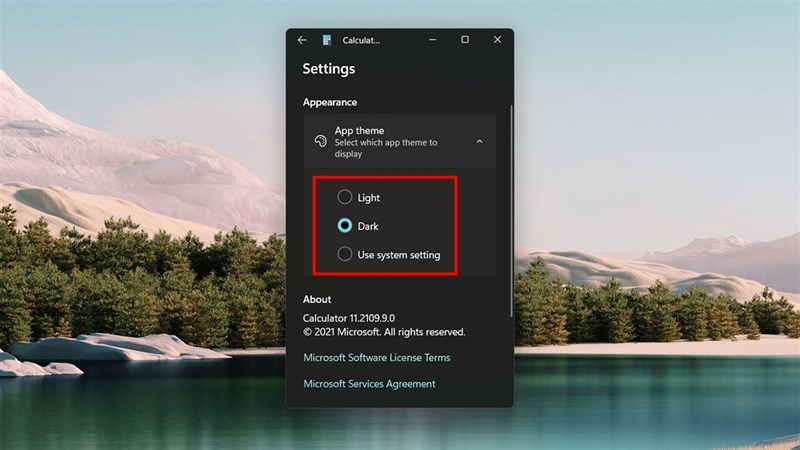The image size is (800, 450).
Task: Click the Settings window vertical scrollbar
Action: click(511, 211)
